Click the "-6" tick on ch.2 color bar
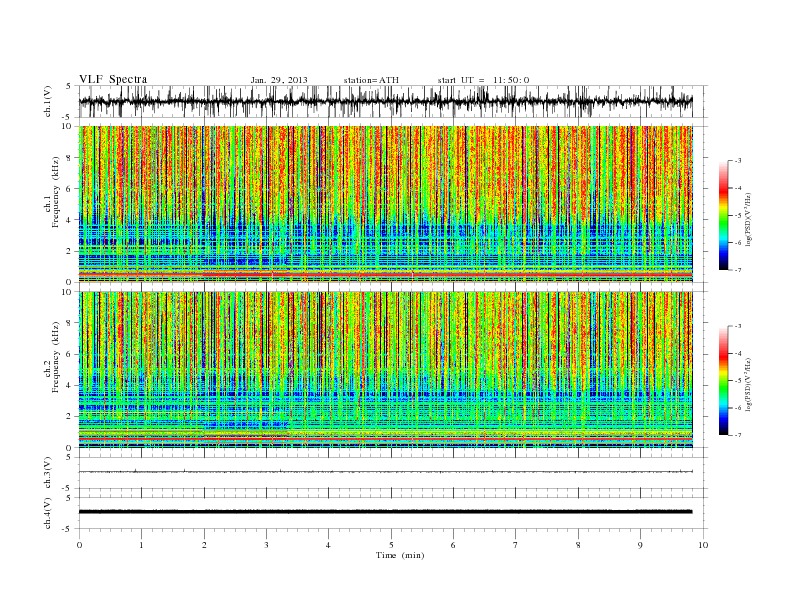The height and width of the screenshot is (612, 792). pyautogui.click(x=738, y=408)
